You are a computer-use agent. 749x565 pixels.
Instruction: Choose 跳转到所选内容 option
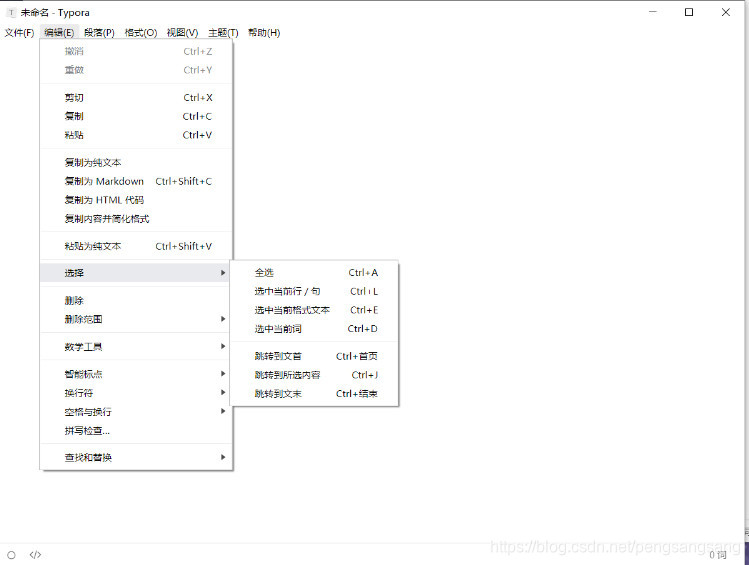[314, 375]
